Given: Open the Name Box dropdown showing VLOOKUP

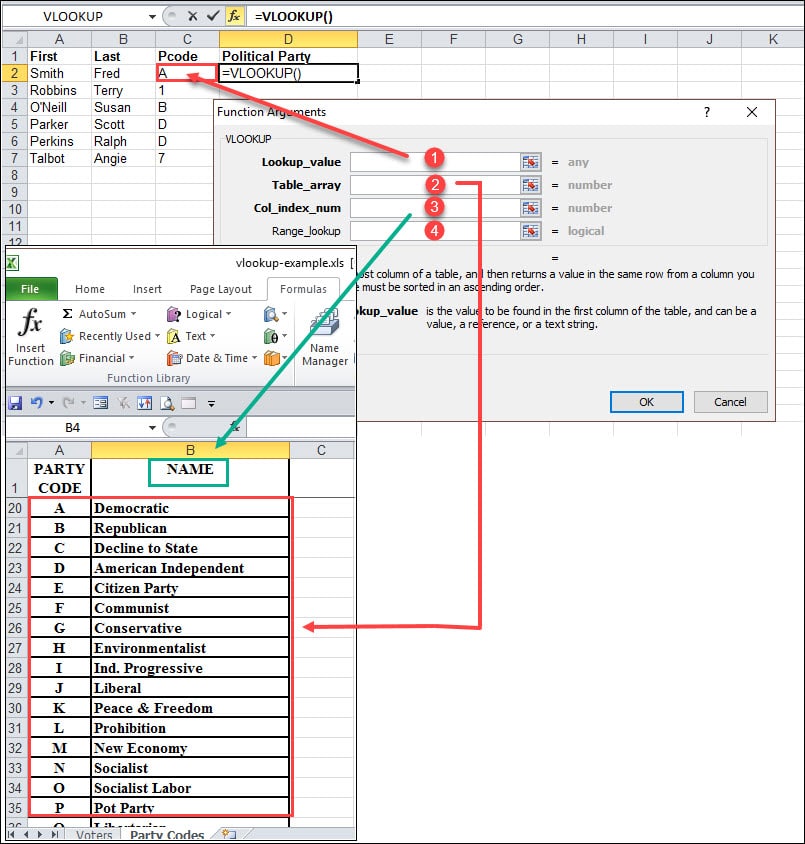Looking at the screenshot, I should click(x=152, y=17).
